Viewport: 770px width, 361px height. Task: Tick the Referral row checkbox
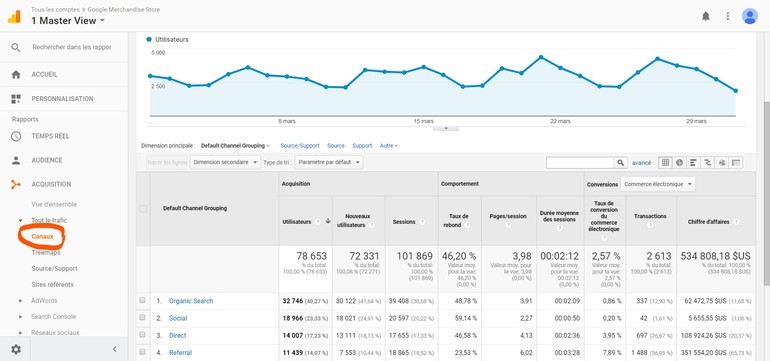[x=142, y=352]
